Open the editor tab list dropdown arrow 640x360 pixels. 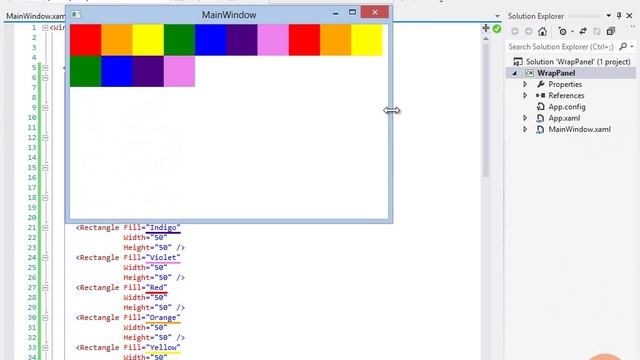click(x=497, y=16)
